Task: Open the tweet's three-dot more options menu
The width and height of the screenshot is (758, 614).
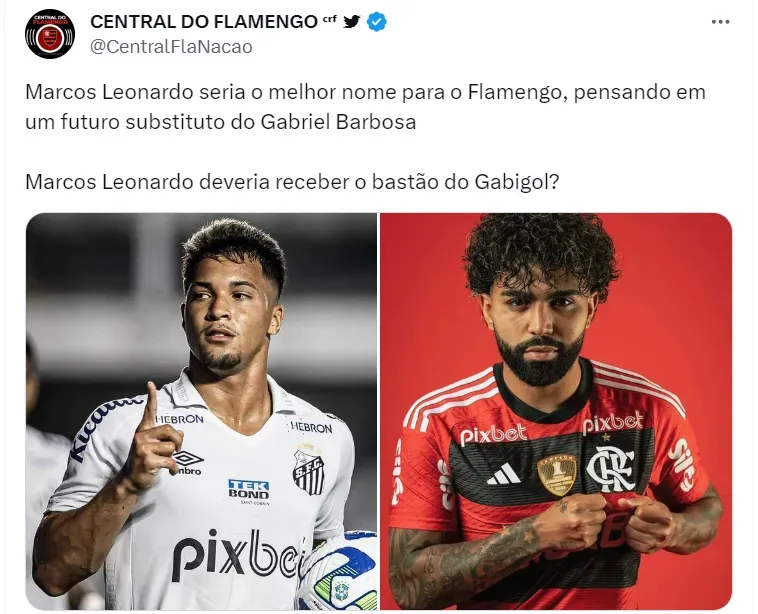Action: pos(720,22)
